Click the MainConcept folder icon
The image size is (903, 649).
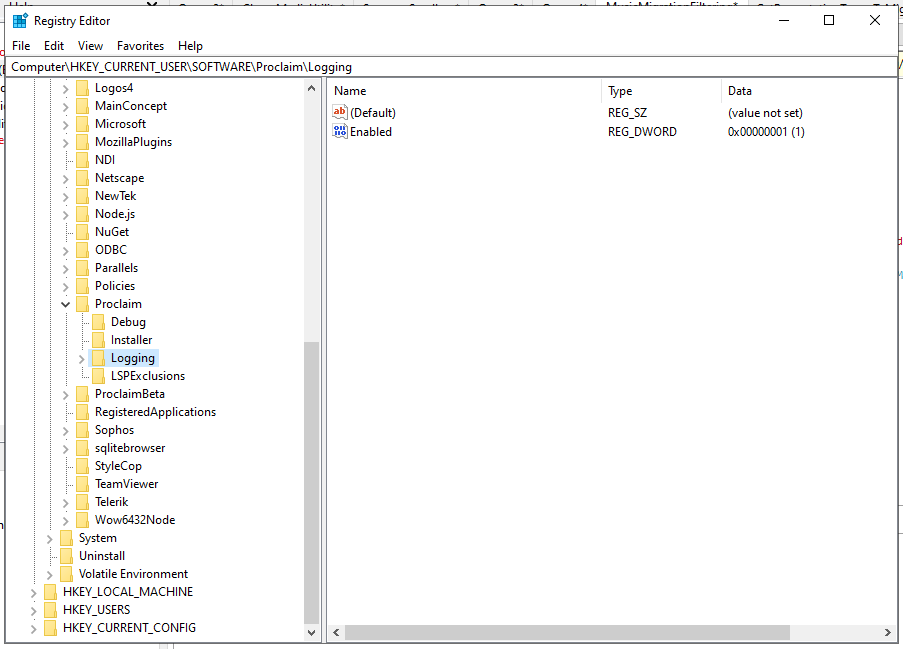pyautogui.click(x=83, y=106)
